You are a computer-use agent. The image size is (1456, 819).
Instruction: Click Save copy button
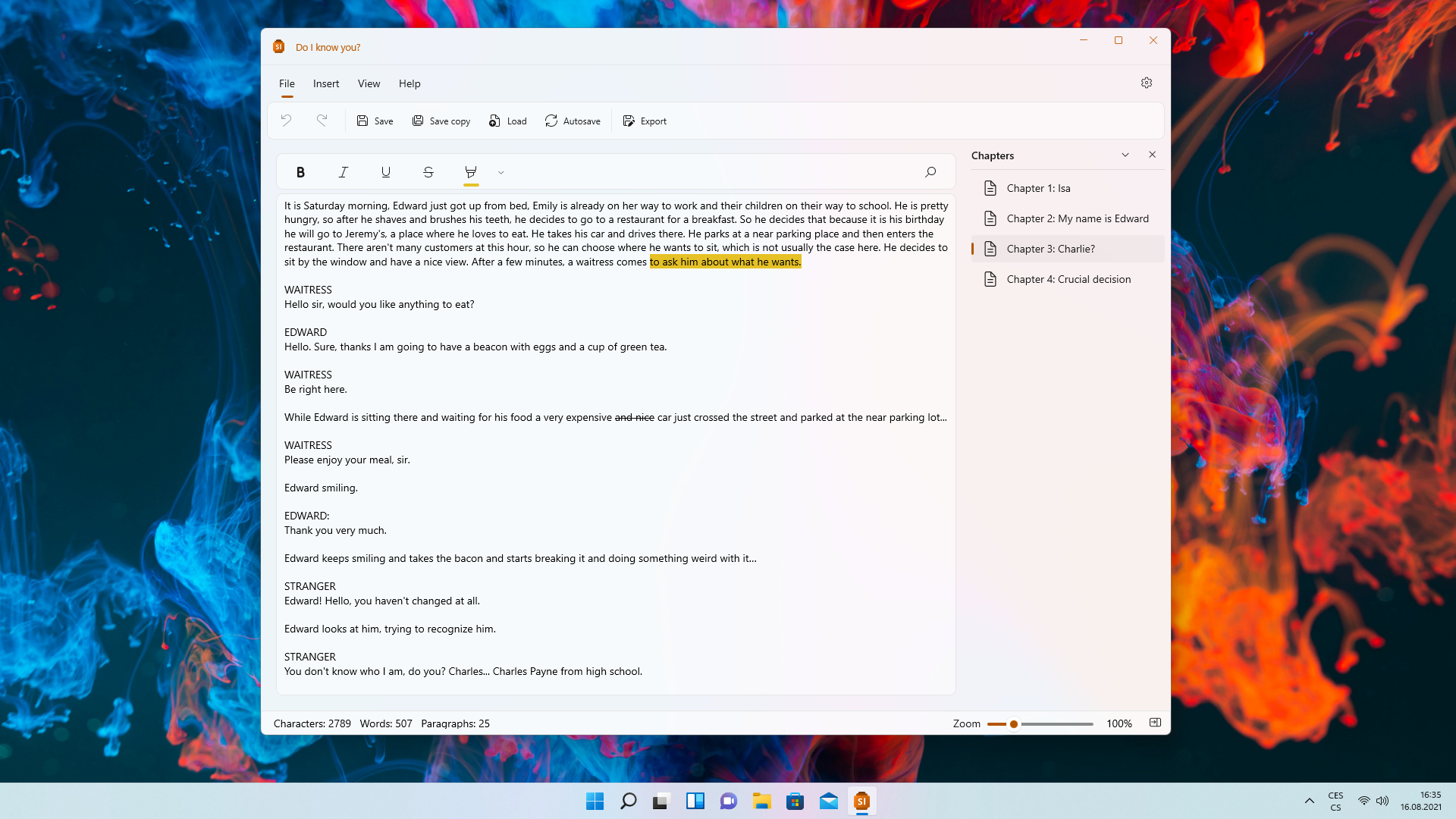[441, 121]
